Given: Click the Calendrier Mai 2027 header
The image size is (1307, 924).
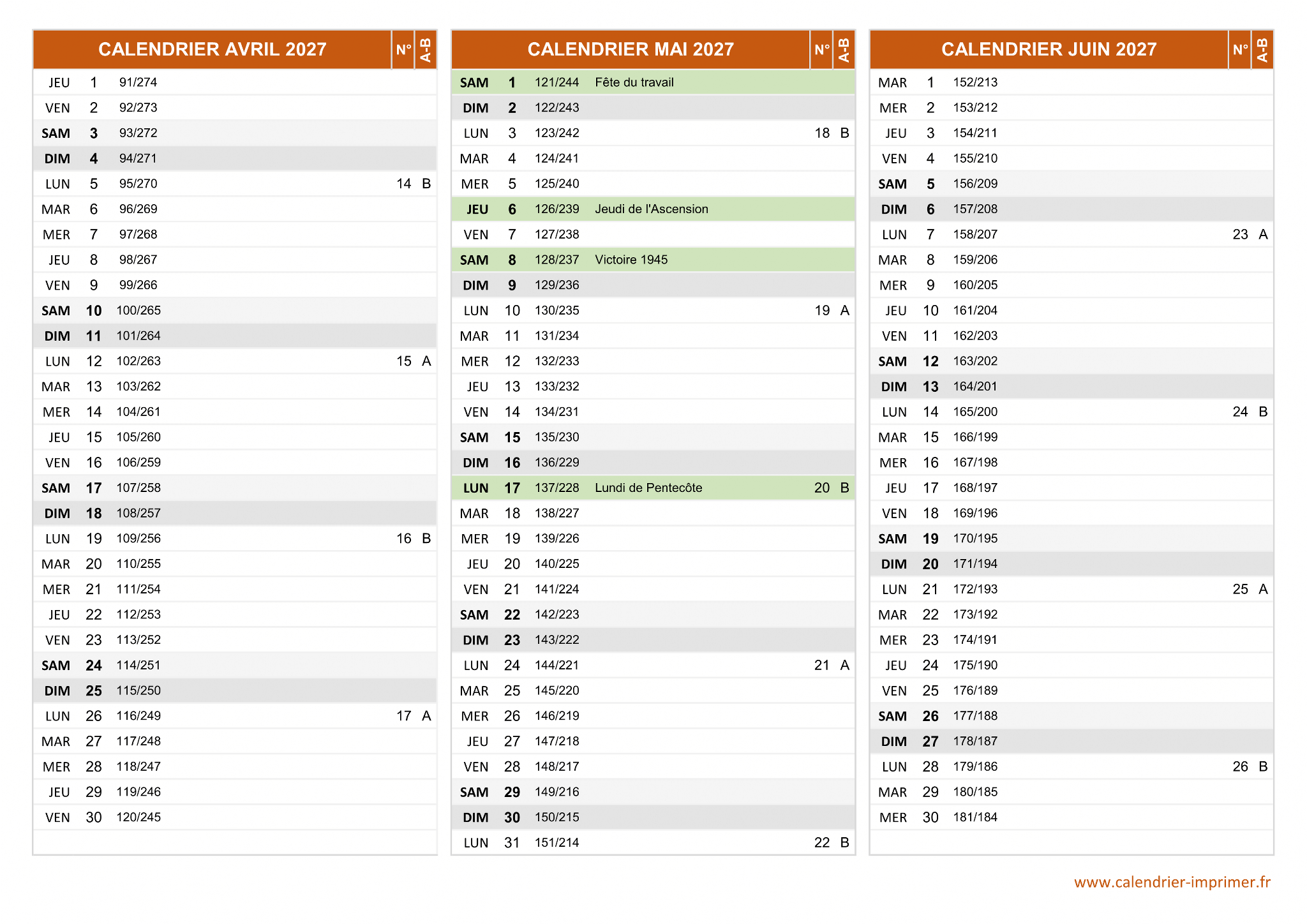Looking at the screenshot, I should click(630, 49).
